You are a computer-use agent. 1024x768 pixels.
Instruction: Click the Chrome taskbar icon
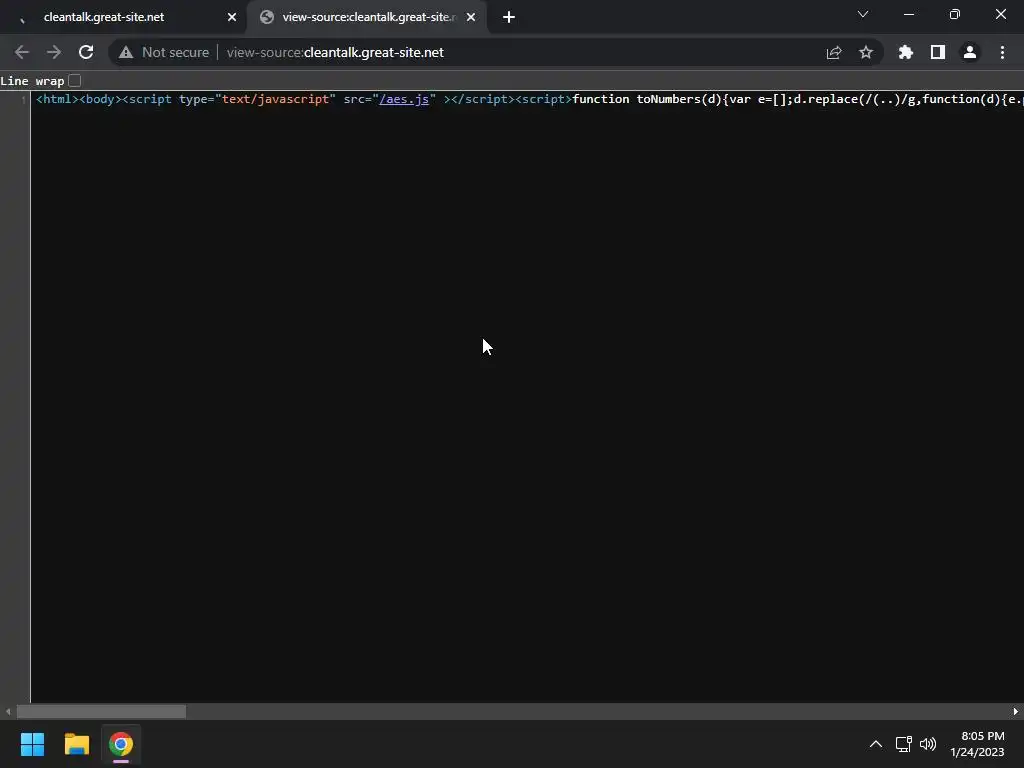point(121,744)
